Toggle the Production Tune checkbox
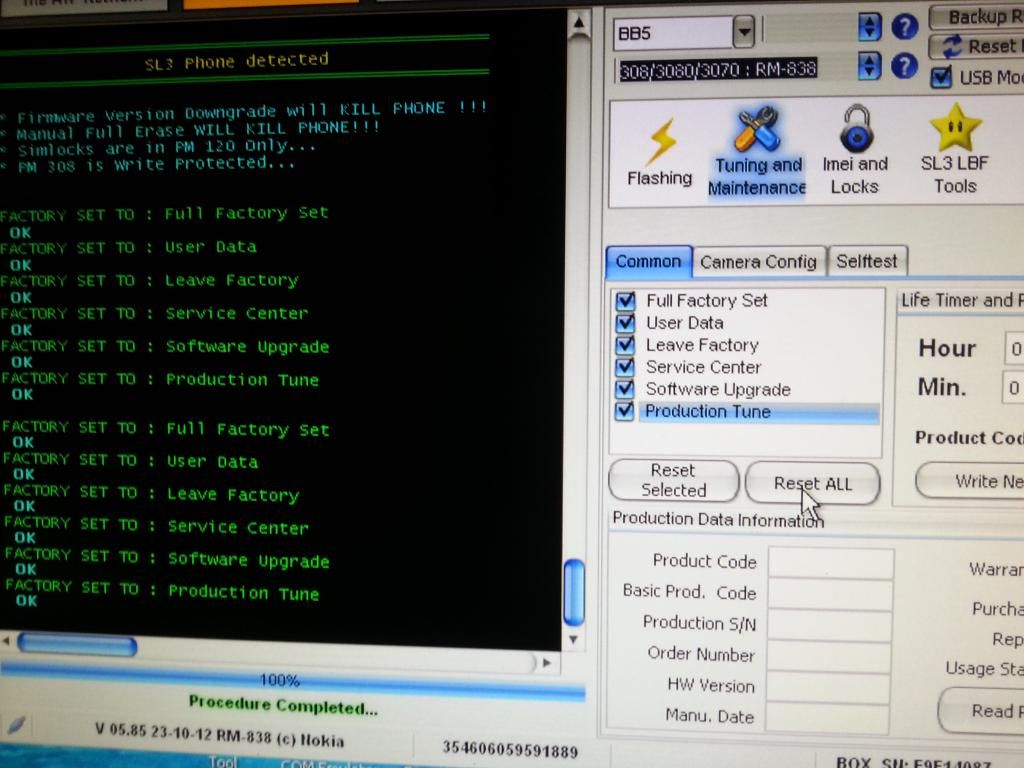This screenshot has width=1024, height=768. [x=626, y=411]
